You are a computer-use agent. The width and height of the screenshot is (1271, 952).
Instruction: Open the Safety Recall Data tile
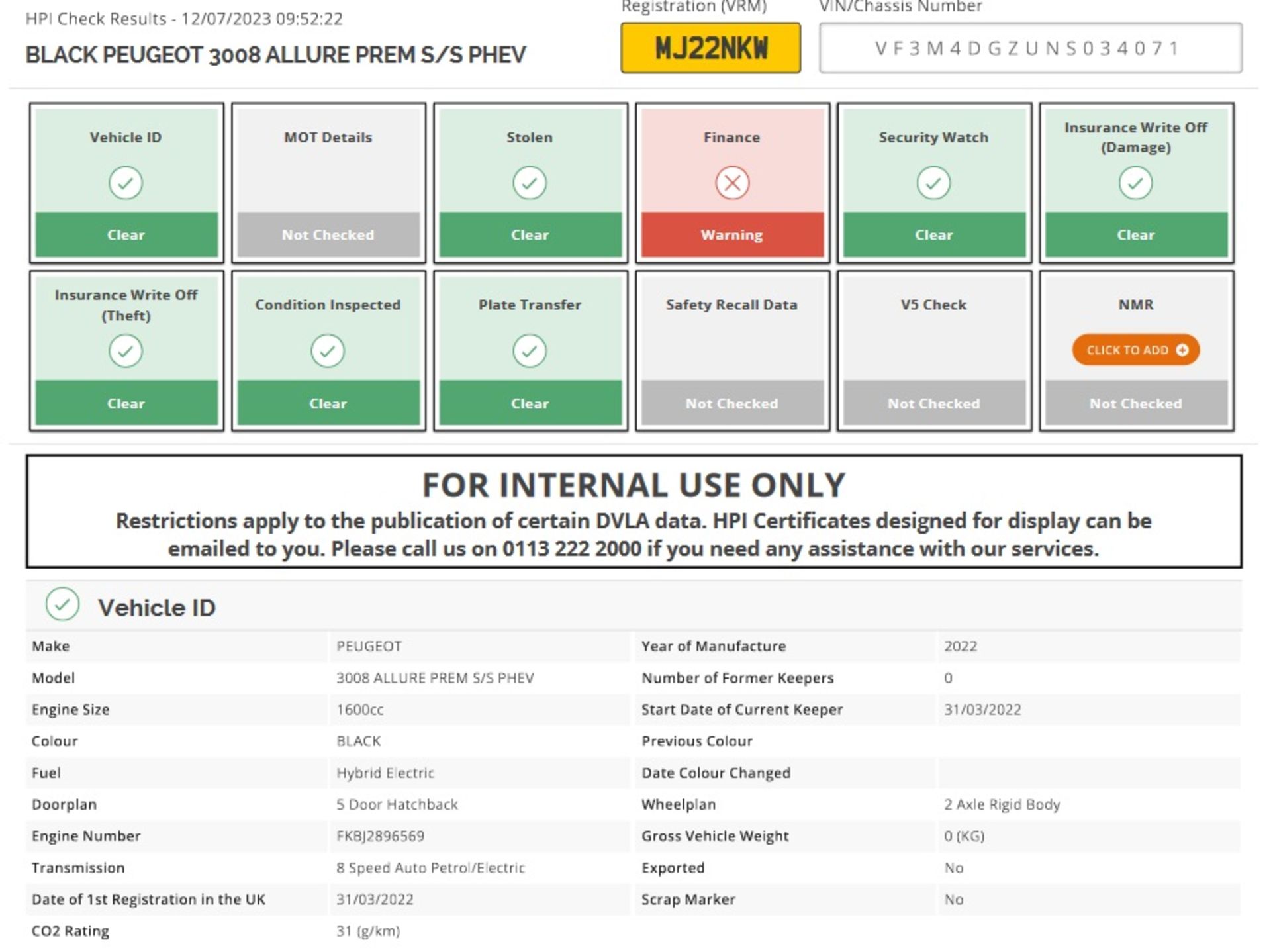[732, 350]
